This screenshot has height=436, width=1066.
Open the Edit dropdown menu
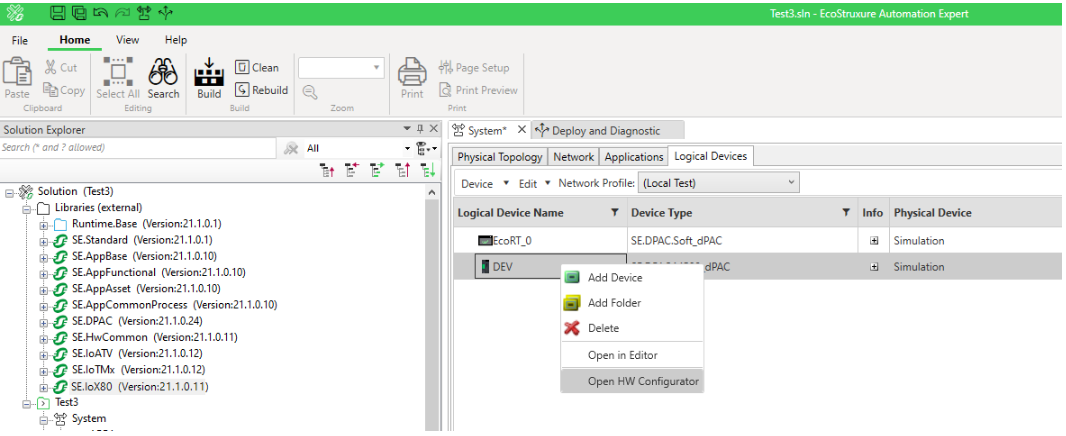(x=534, y=184)
